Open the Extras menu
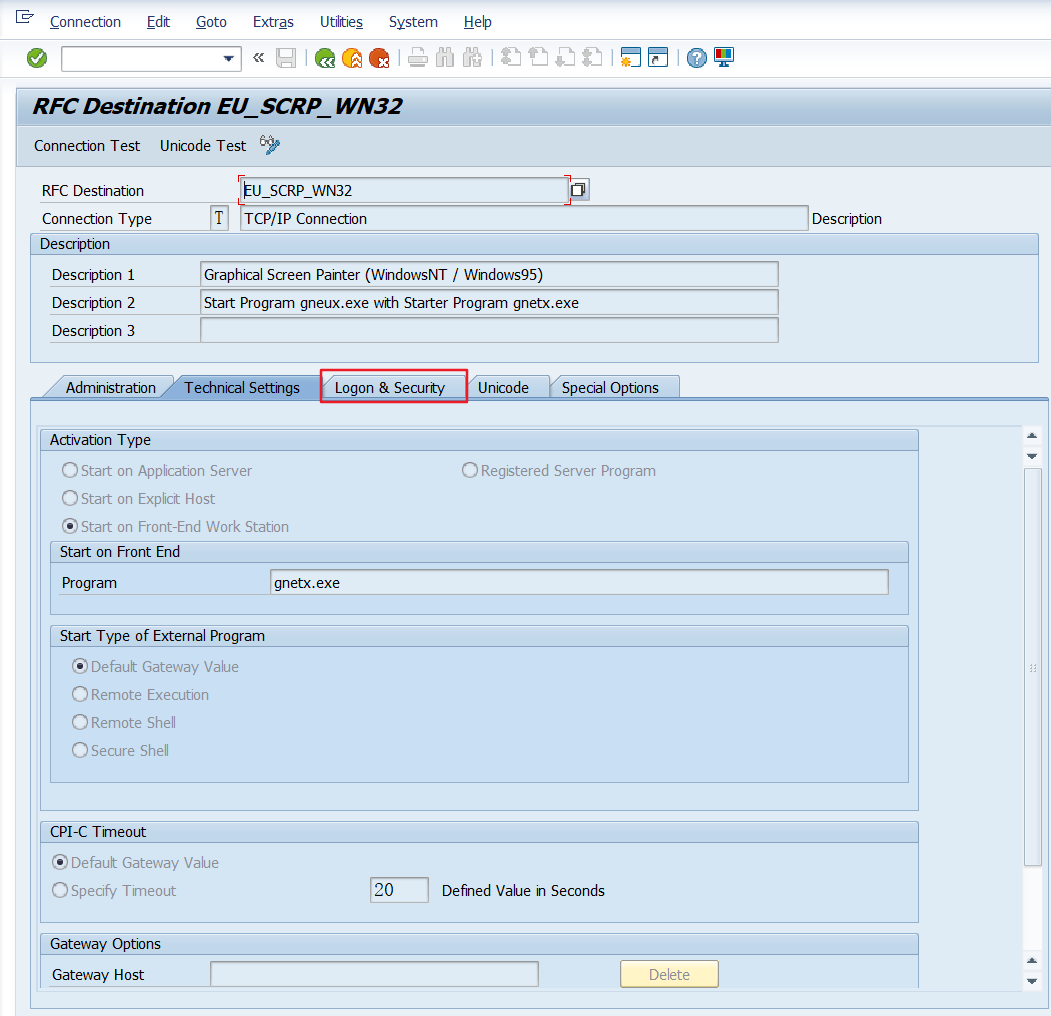Viewport: 1051px width, 1016px height. pos(272,21)
